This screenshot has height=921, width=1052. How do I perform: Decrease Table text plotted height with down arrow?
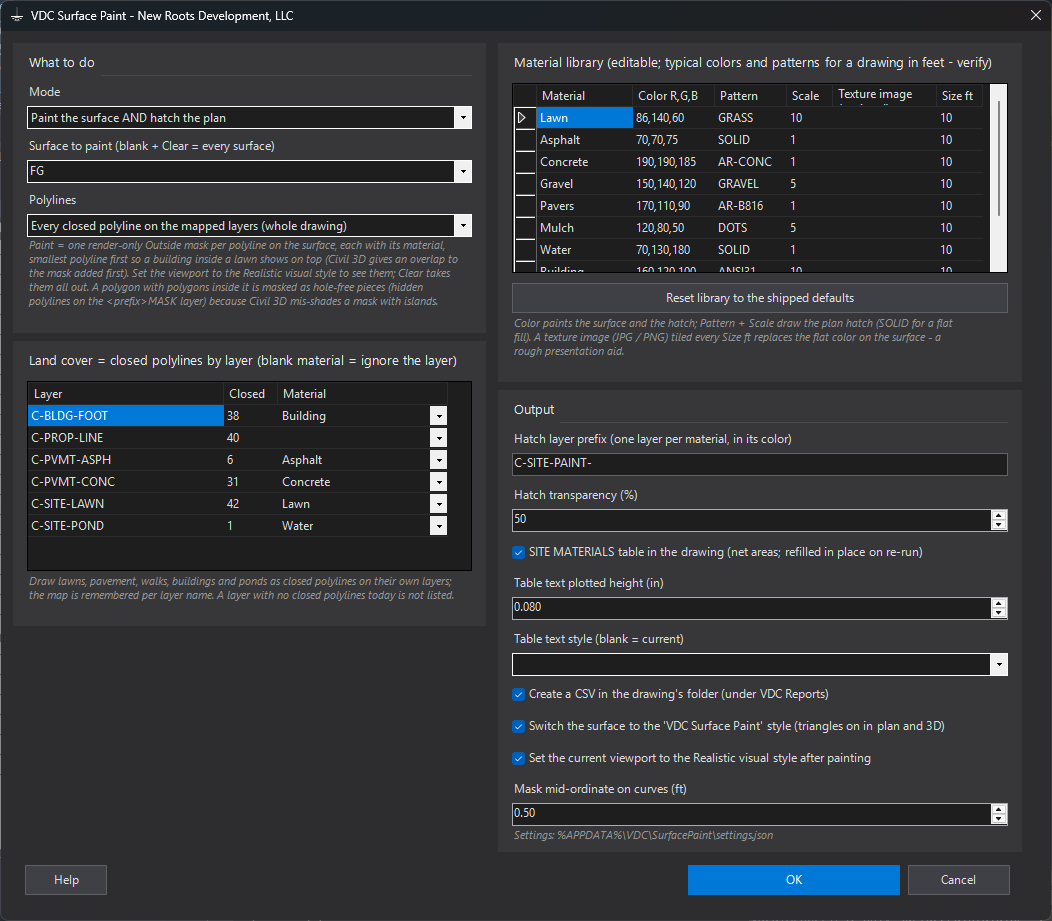[x=999, y=613]
